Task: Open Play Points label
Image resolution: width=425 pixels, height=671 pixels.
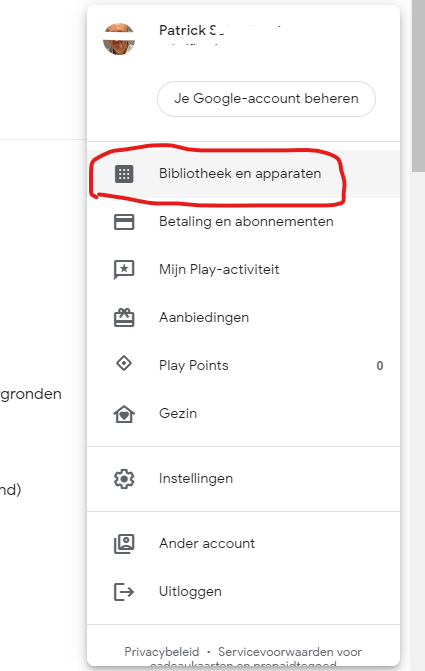Action: coord(194,365)
